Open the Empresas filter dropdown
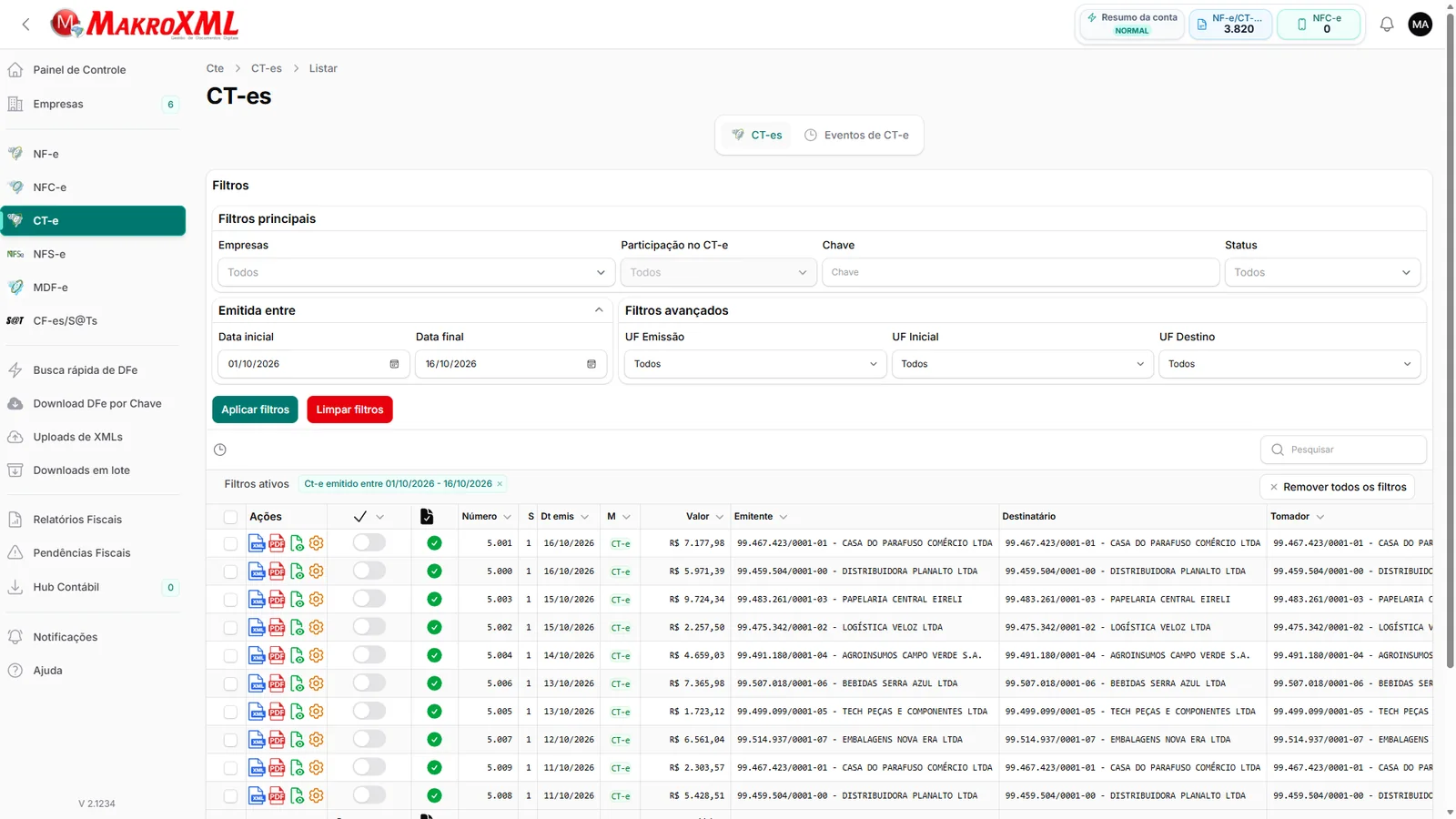The image size is (1456, 819). pos(415,272)
